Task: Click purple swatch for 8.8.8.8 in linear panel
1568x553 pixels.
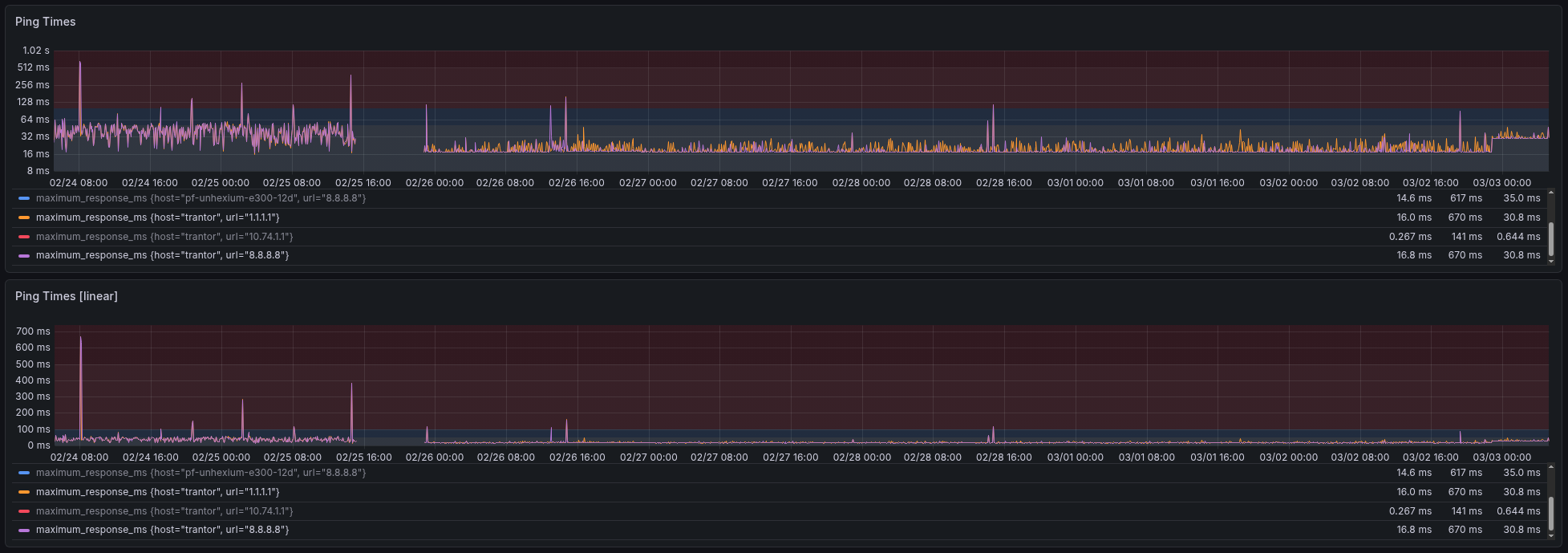Action: pyautogui.click(x=24, y=530)
